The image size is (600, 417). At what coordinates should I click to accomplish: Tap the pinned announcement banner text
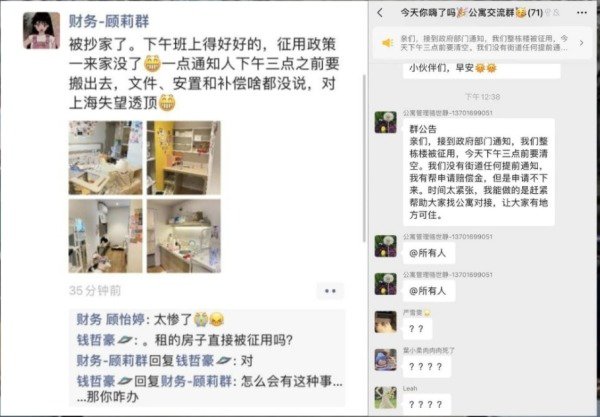pos(484,43)
